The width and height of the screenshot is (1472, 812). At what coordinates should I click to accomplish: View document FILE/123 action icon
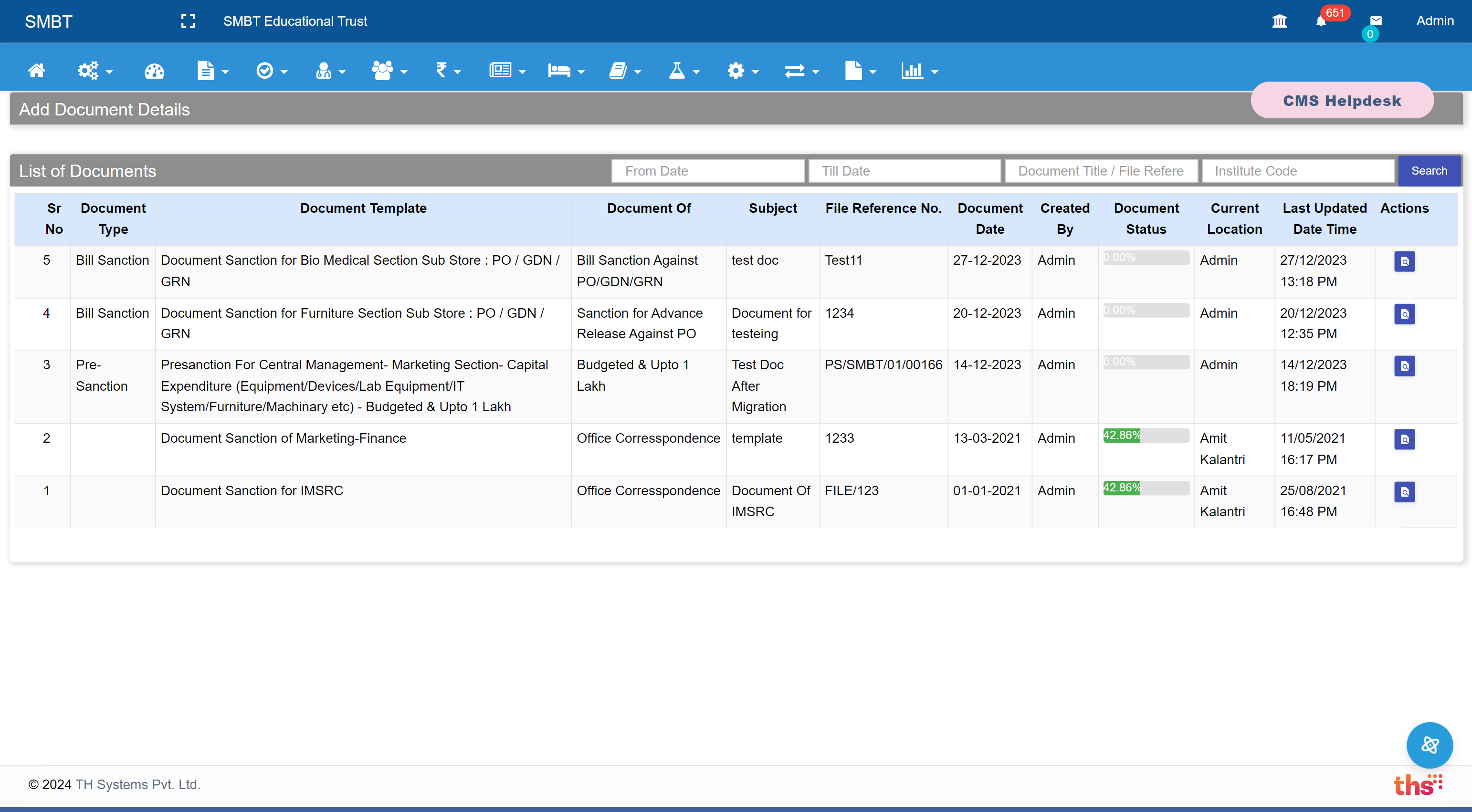pyautogui.click(x=1404, y=492)
